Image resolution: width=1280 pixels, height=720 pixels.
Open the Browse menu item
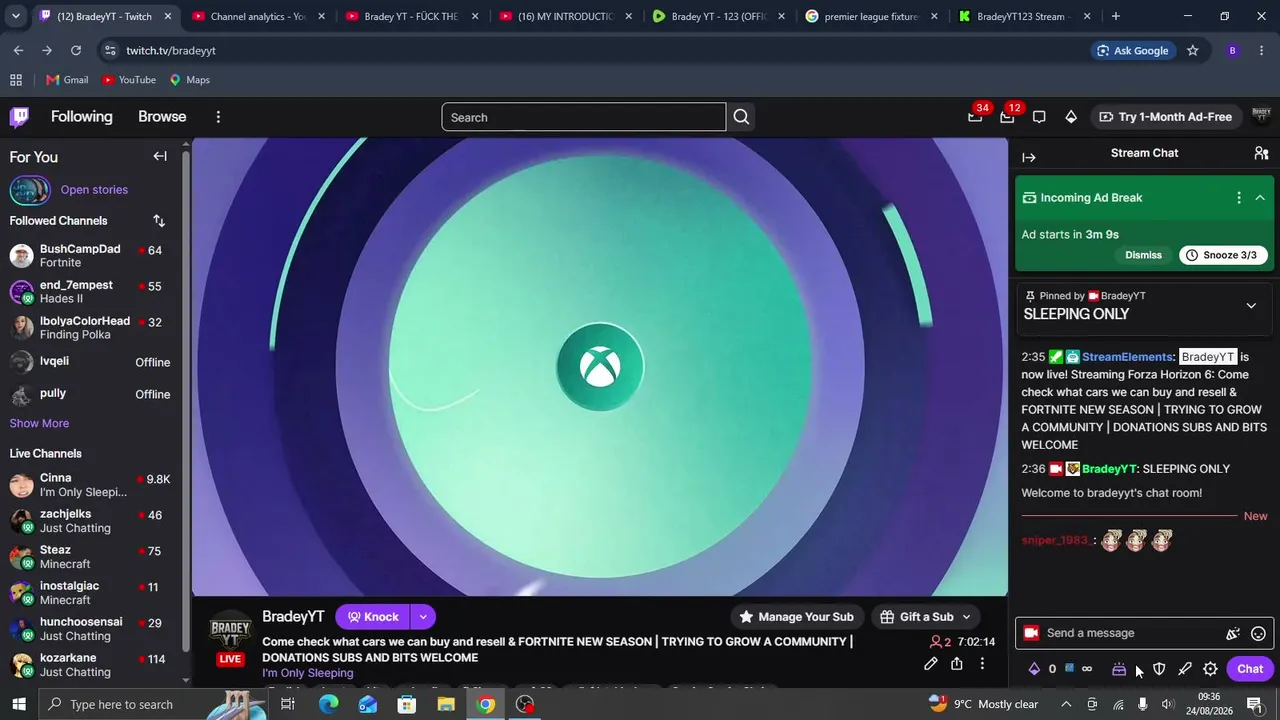pos(162,117)
